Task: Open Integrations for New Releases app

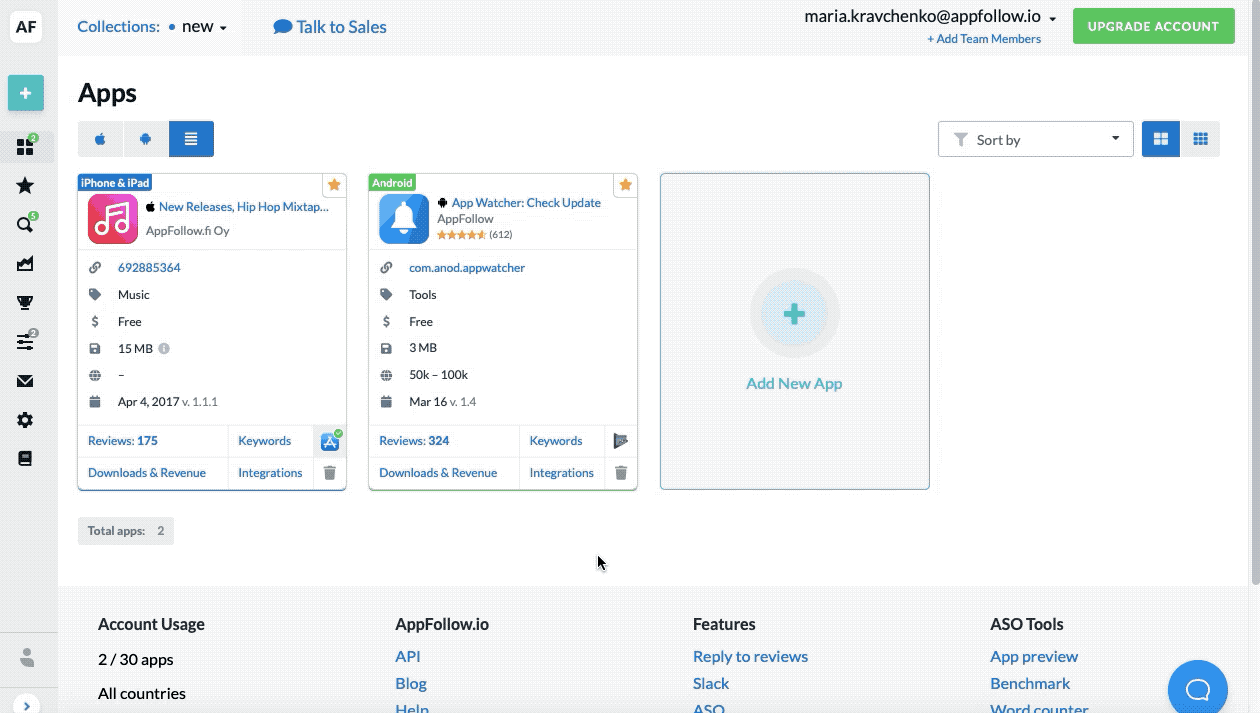Action: [270, 473]
